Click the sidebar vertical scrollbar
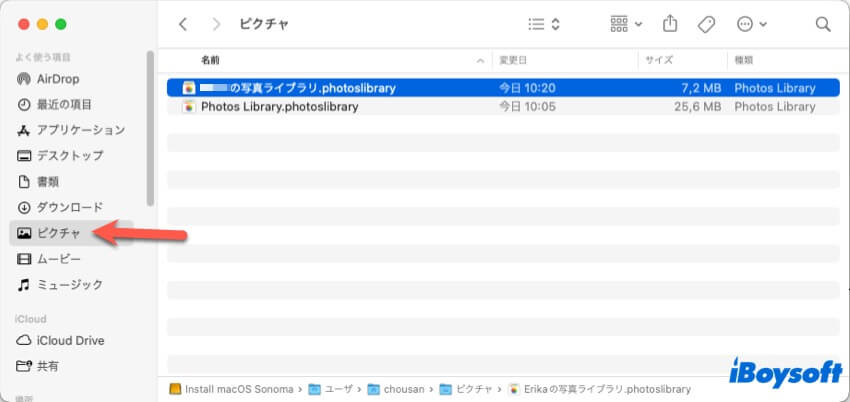This screenshot has height=402, width=850. pos(150,130)
